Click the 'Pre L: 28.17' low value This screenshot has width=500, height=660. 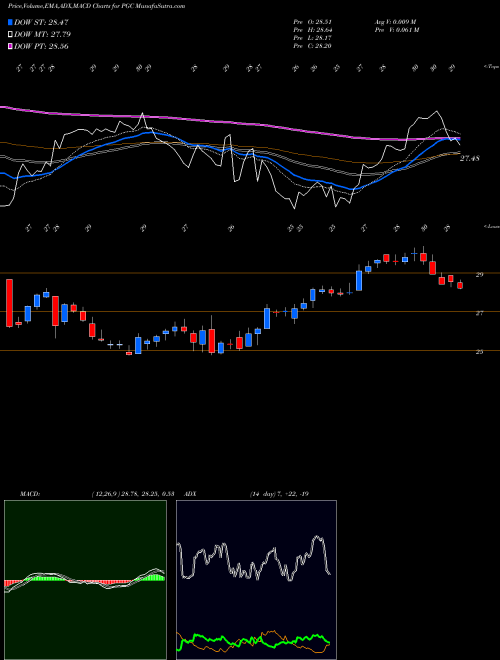click(x=312, y=38)
